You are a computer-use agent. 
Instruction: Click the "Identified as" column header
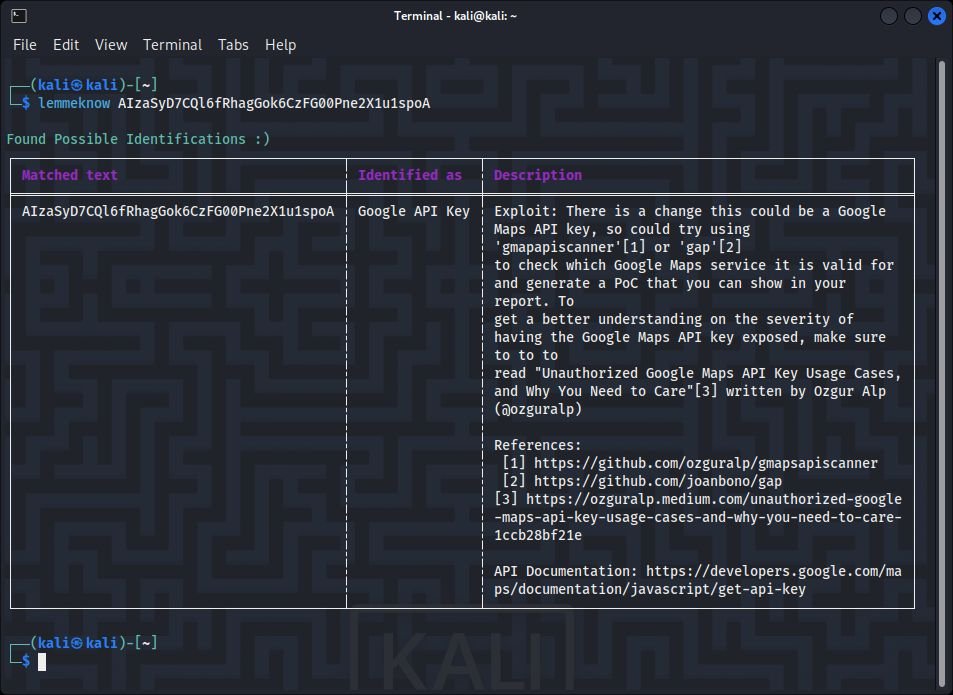click(410, 175)
